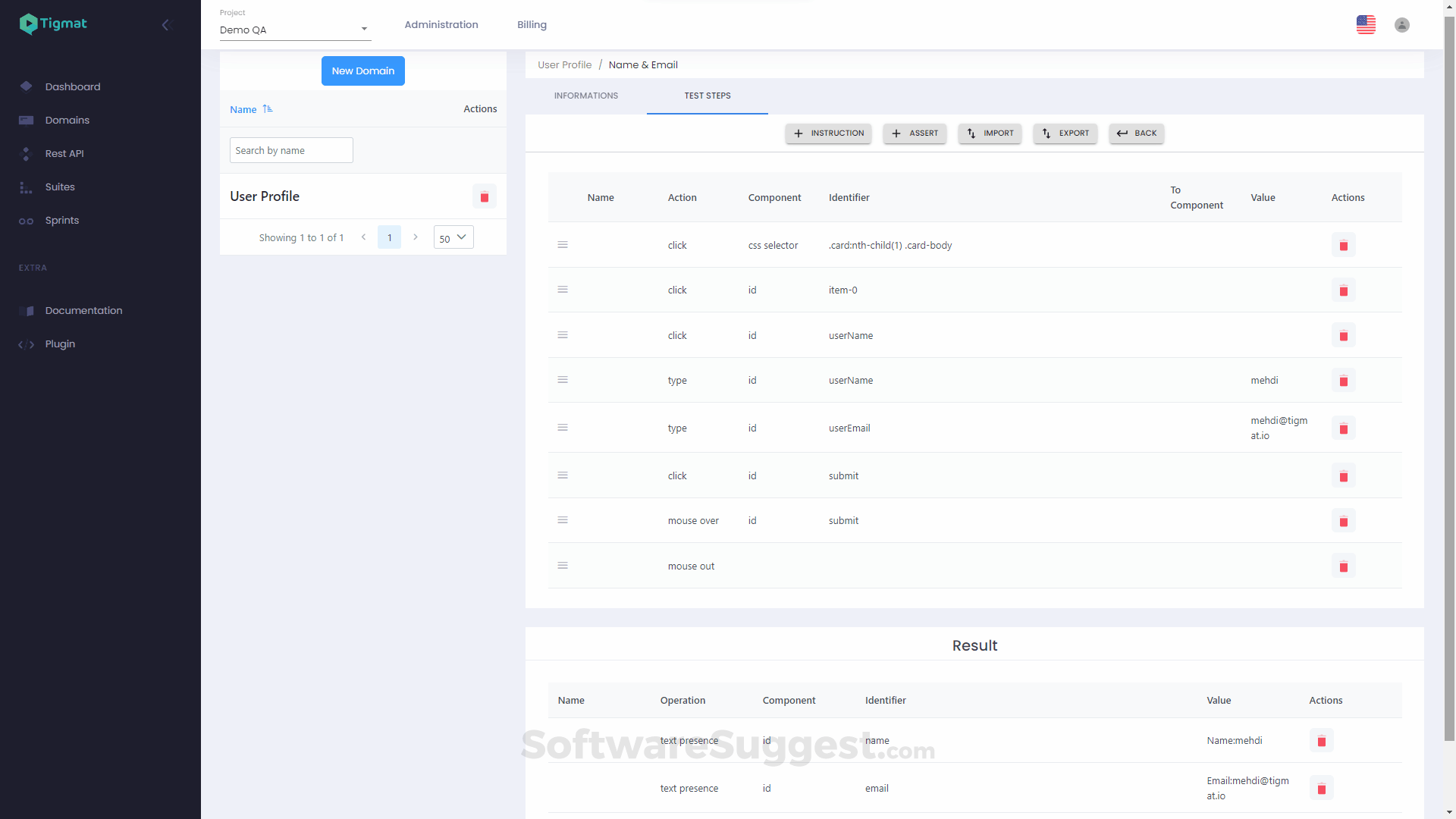Collapse the sidebar with chevron icon
This screenshot has width=1456, height=819.
[x=166, y=25]
